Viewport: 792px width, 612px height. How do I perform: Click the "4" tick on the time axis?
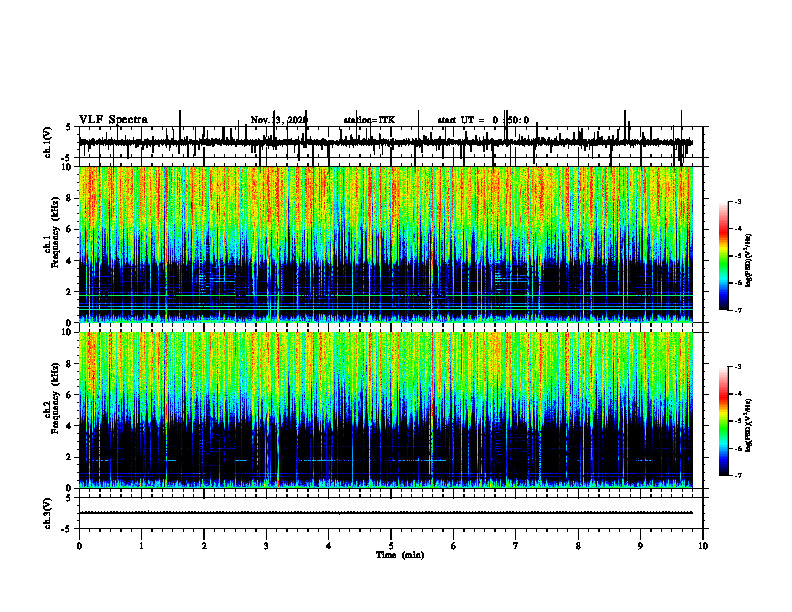(329, 546)
